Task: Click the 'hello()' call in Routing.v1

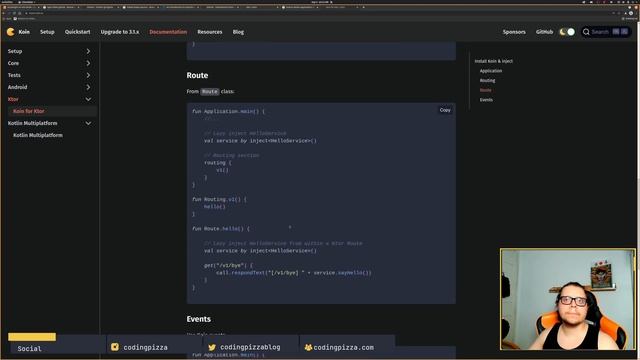Action: tap(215, 207)
